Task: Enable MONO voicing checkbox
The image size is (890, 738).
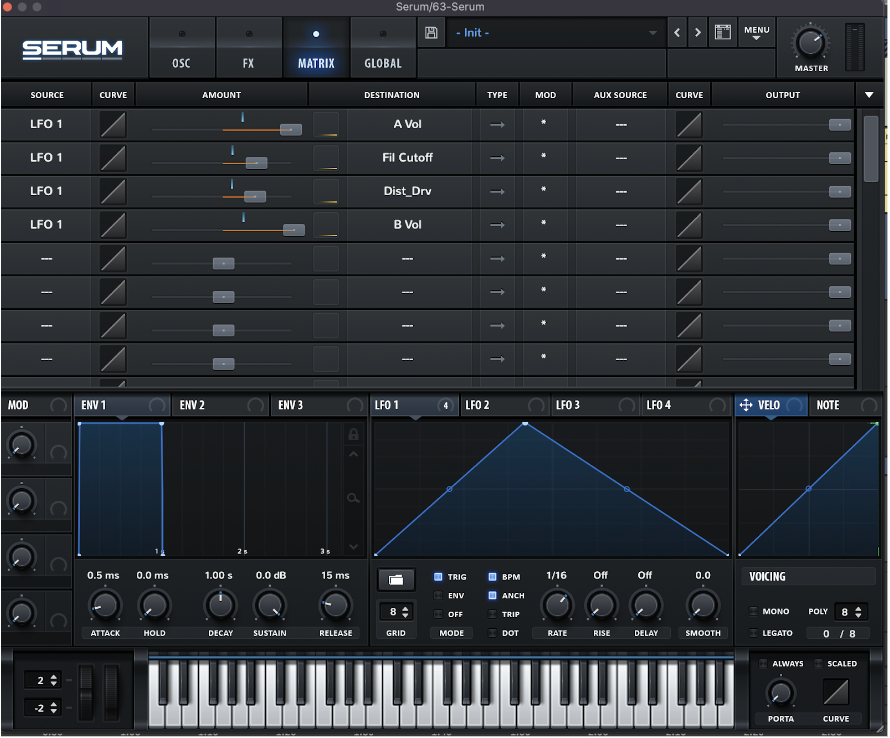Action: [x=754, y=611]
